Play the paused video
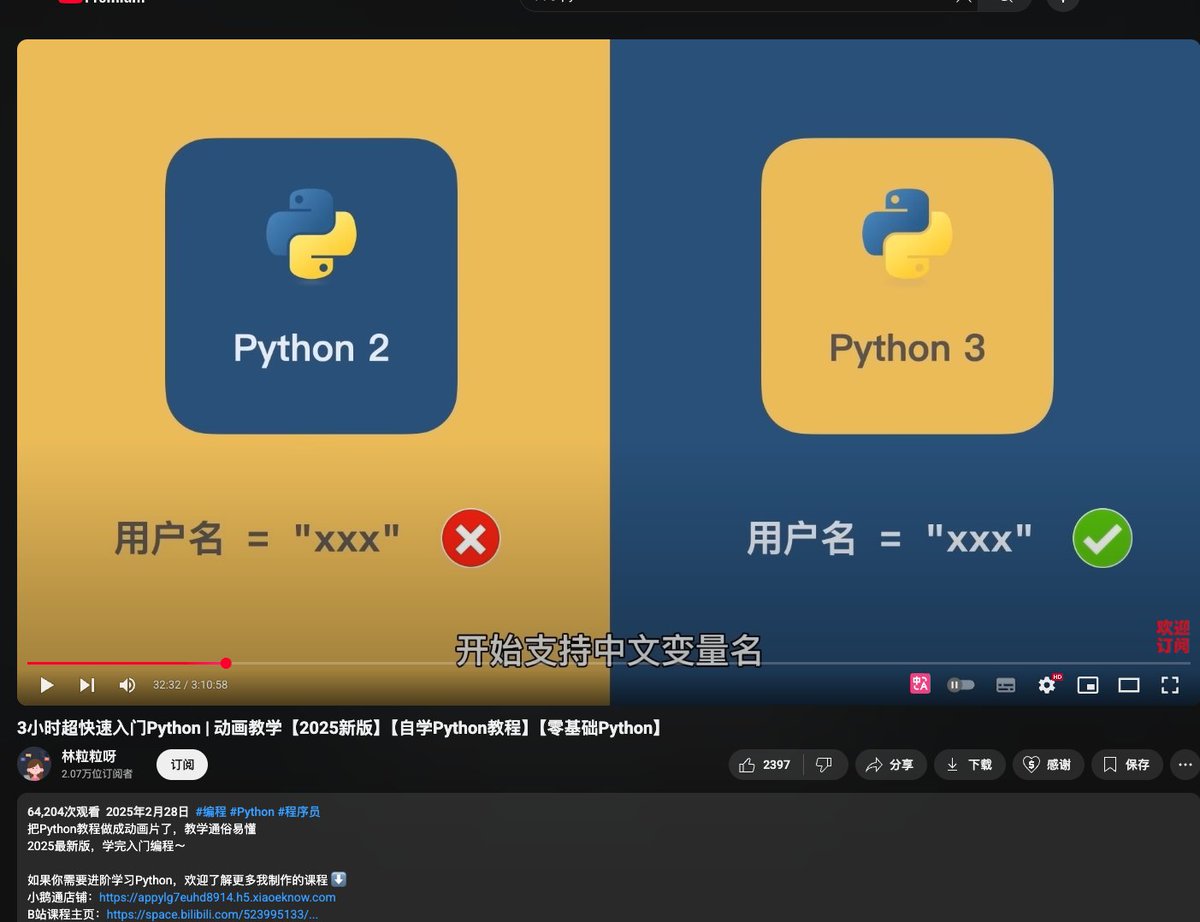Image resolution: width=1200 pixels, height=922 pixels. pyautogui.click(x=47, y=685)
